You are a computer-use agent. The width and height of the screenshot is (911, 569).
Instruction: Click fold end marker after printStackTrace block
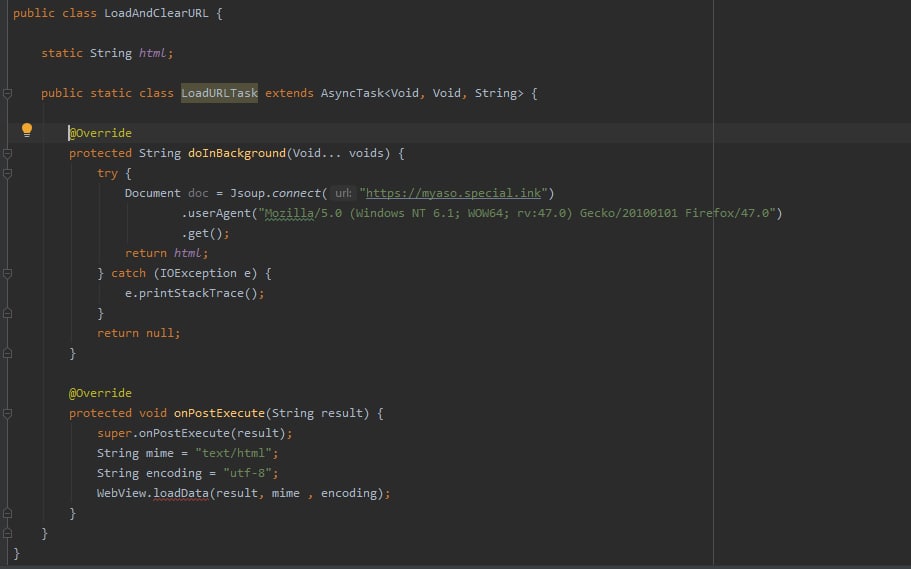click(x=8, y=313)
